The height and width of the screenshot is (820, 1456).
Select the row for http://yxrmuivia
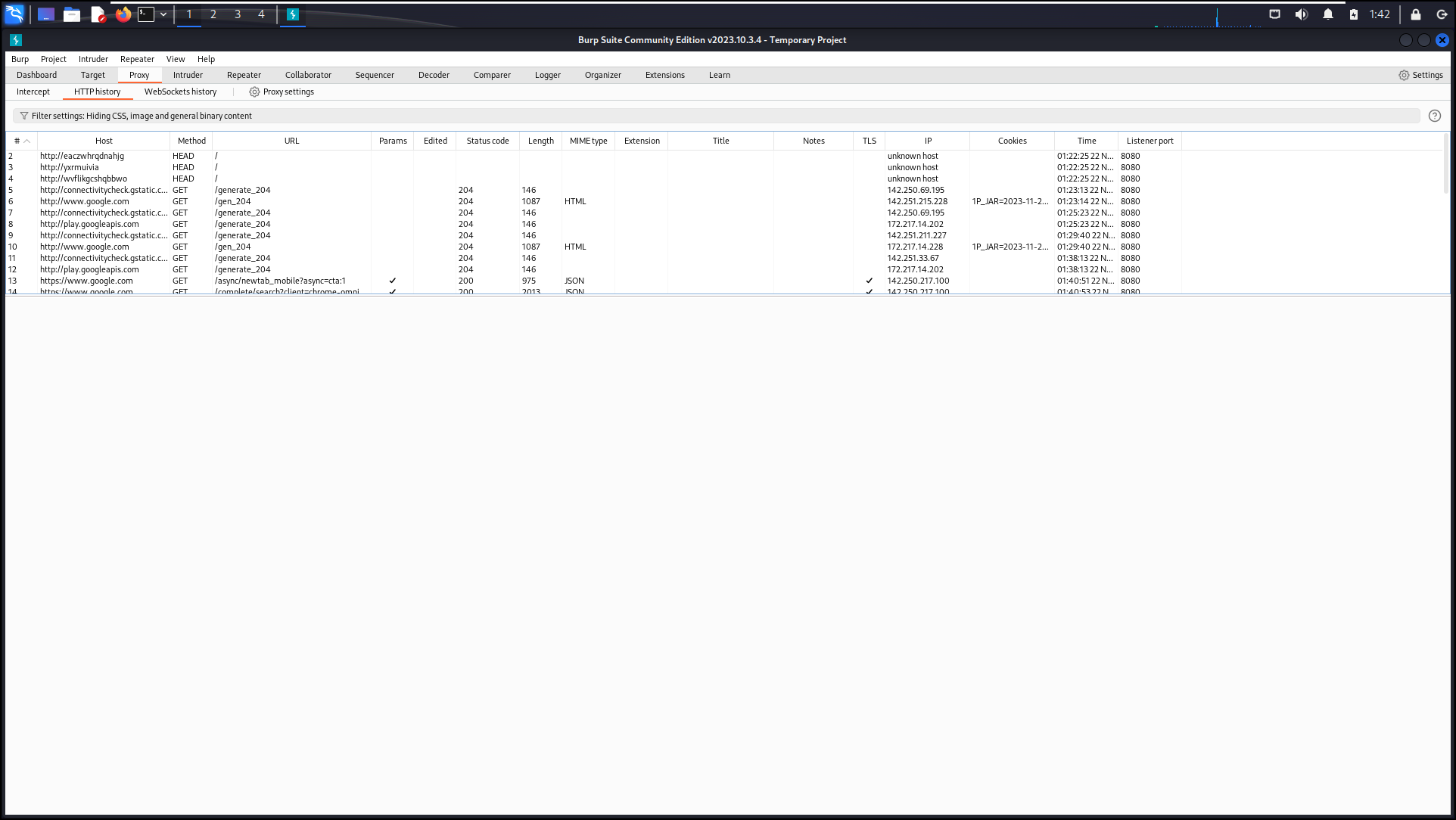tap(725, 167)
